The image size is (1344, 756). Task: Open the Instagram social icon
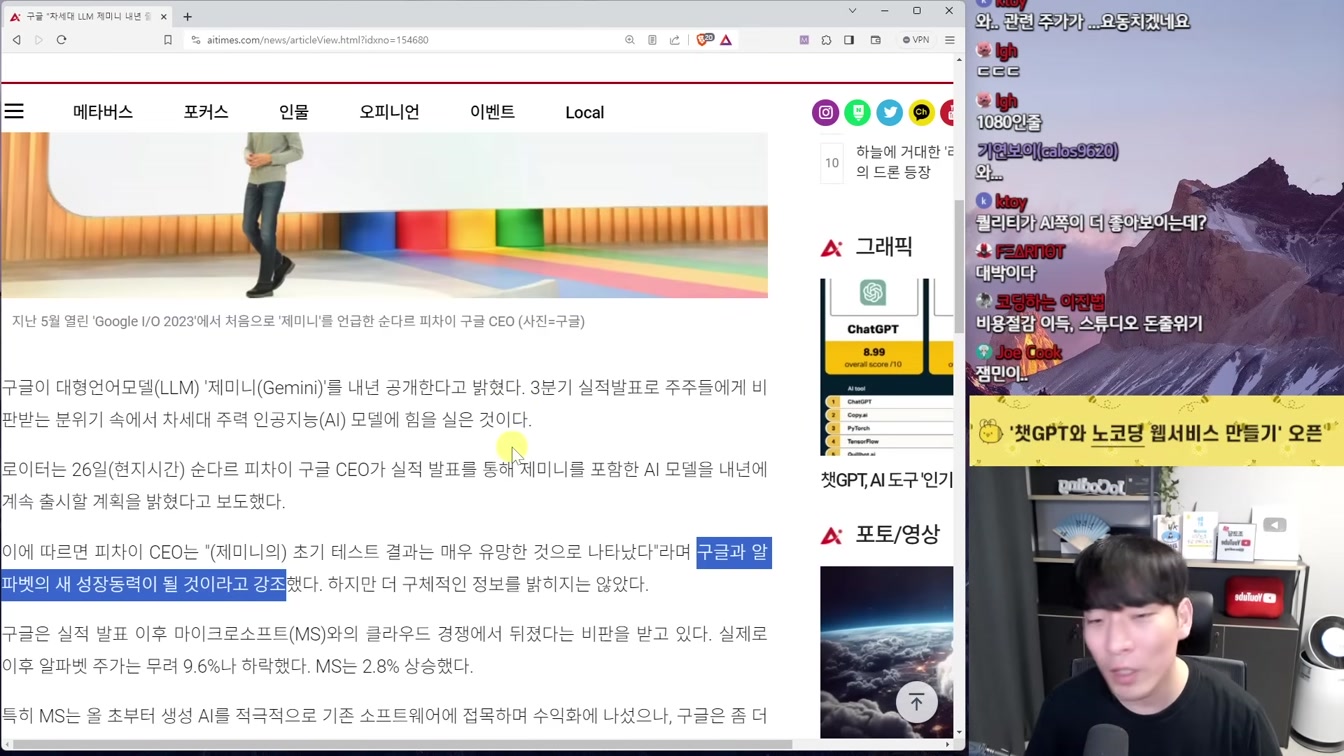[825, 113]
